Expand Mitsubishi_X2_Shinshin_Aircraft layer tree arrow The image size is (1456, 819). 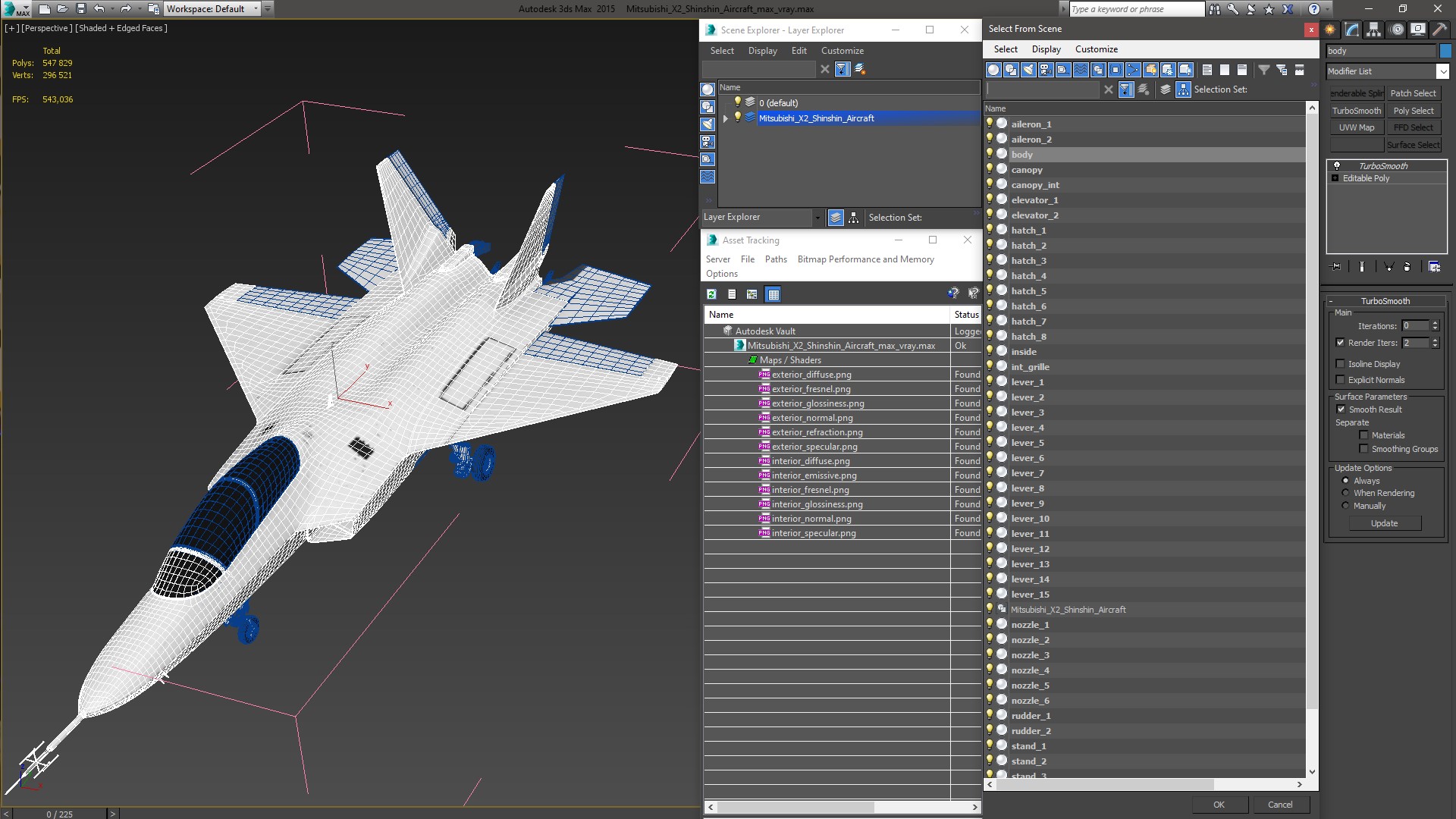(x=726, y=118)
